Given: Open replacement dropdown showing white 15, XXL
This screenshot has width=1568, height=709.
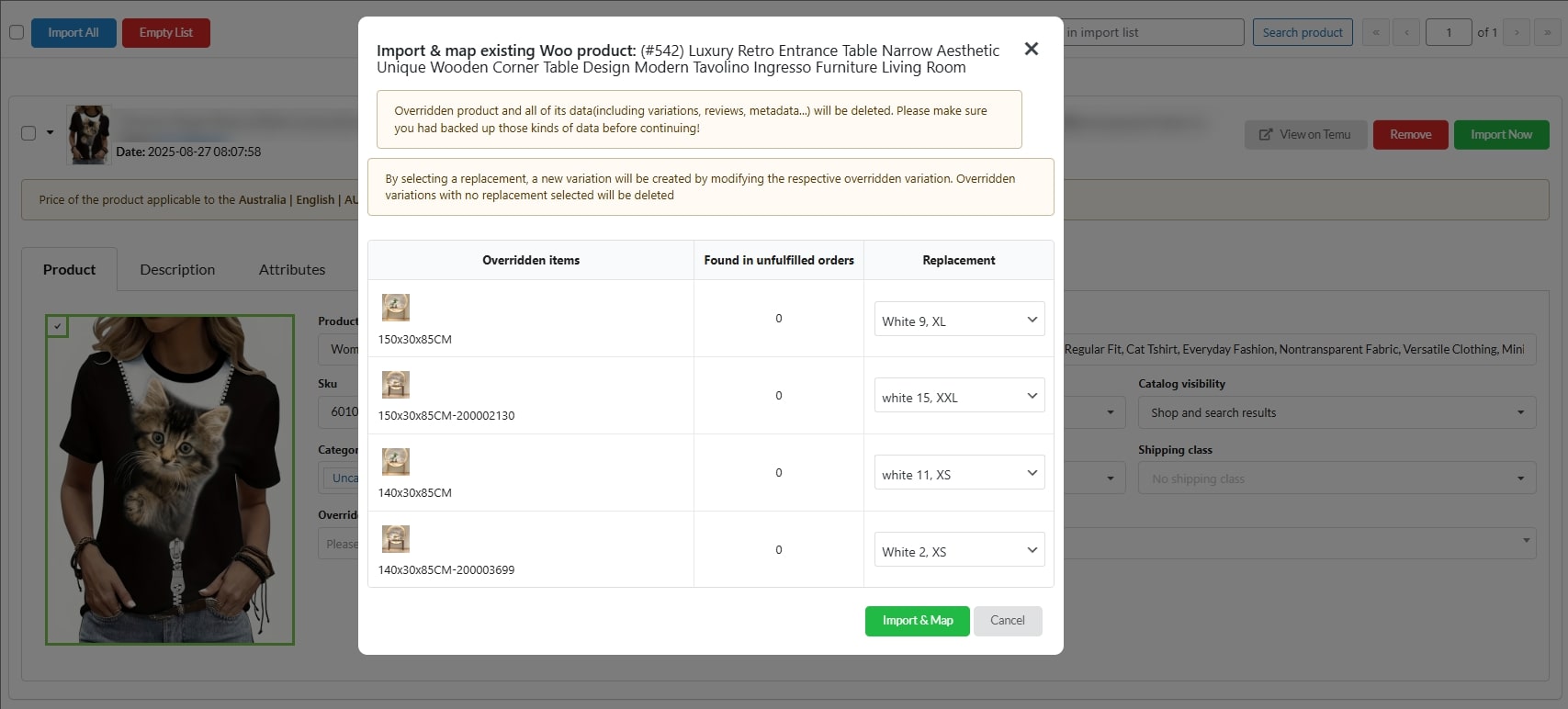Looking at the screenshot, I should tap(959, 396).
